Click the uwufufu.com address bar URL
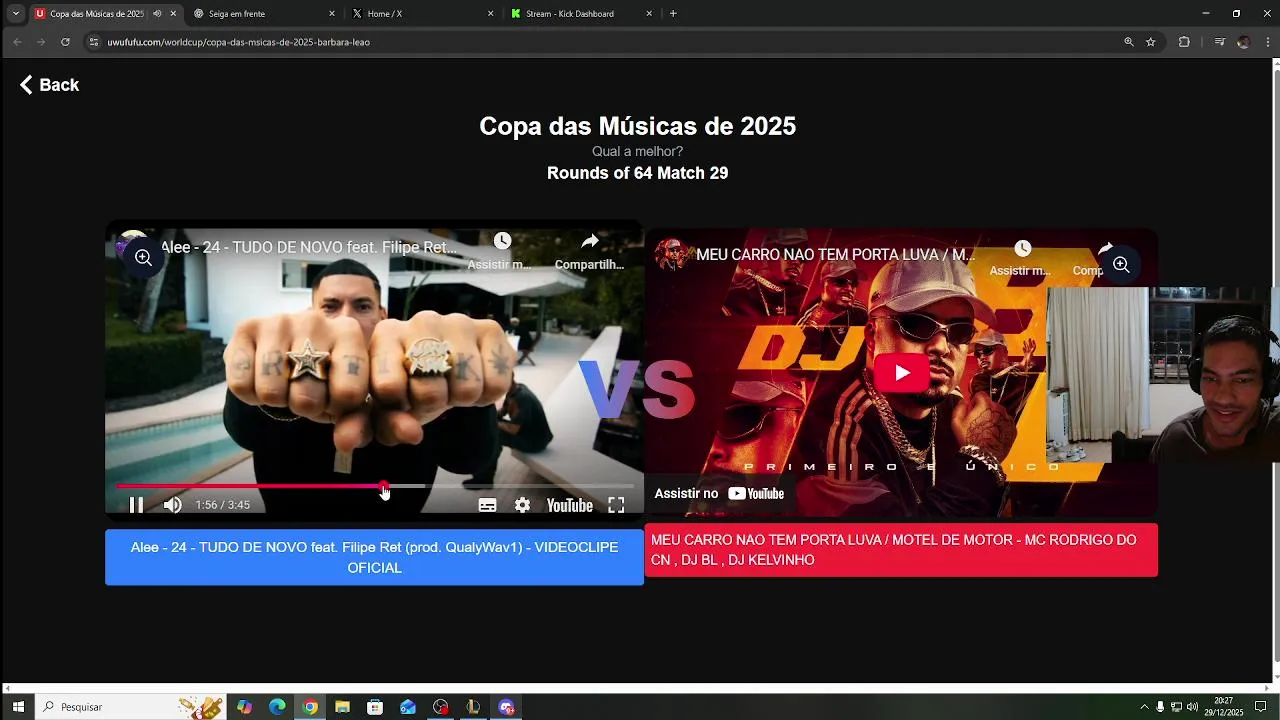The image size is (1280, 720). (x=238, y=42)
